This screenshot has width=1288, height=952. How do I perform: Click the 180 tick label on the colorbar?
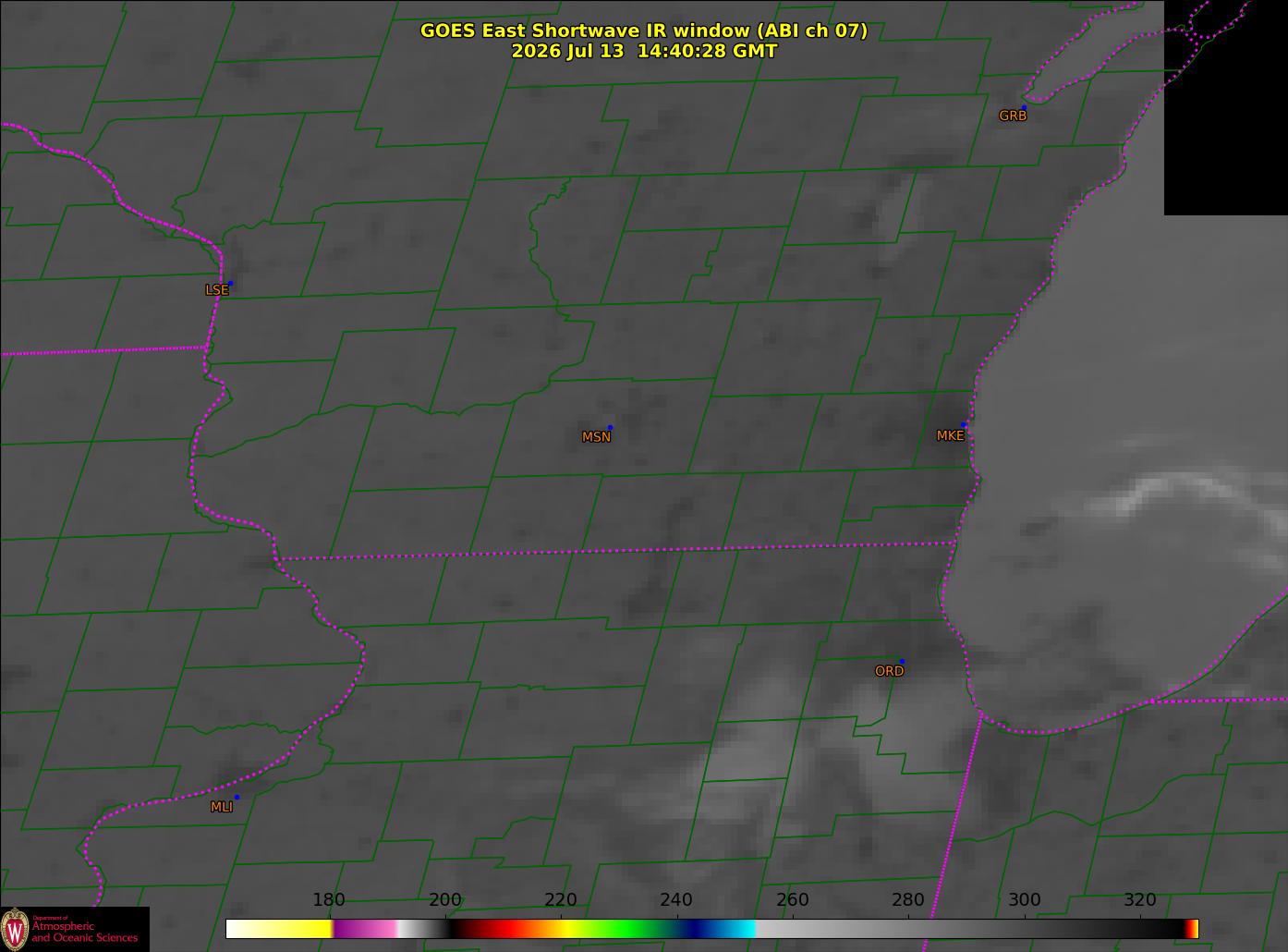[329, 900]
